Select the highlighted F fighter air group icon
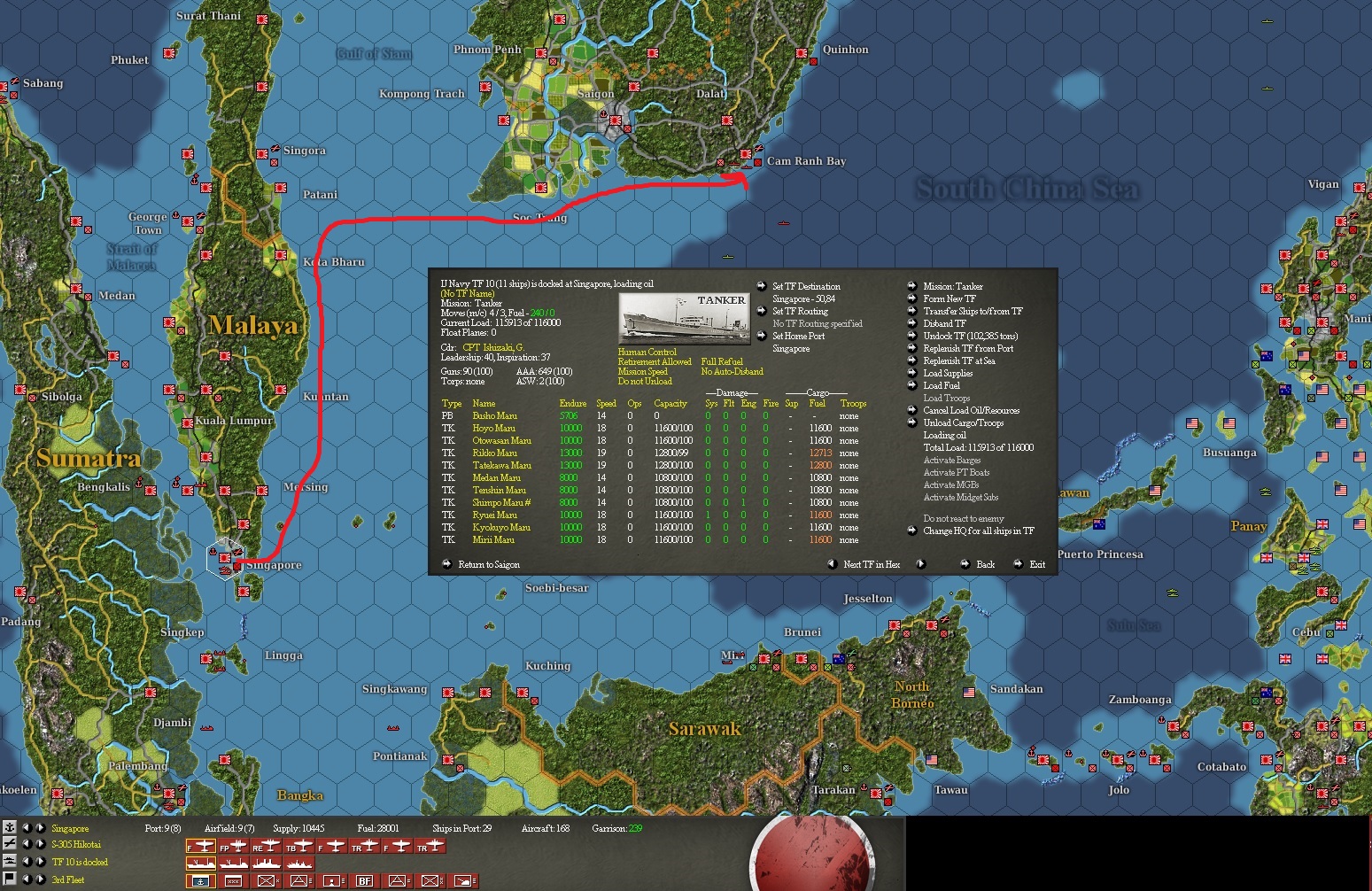Viewport: 1372px width, 891px height. [201, 846]
